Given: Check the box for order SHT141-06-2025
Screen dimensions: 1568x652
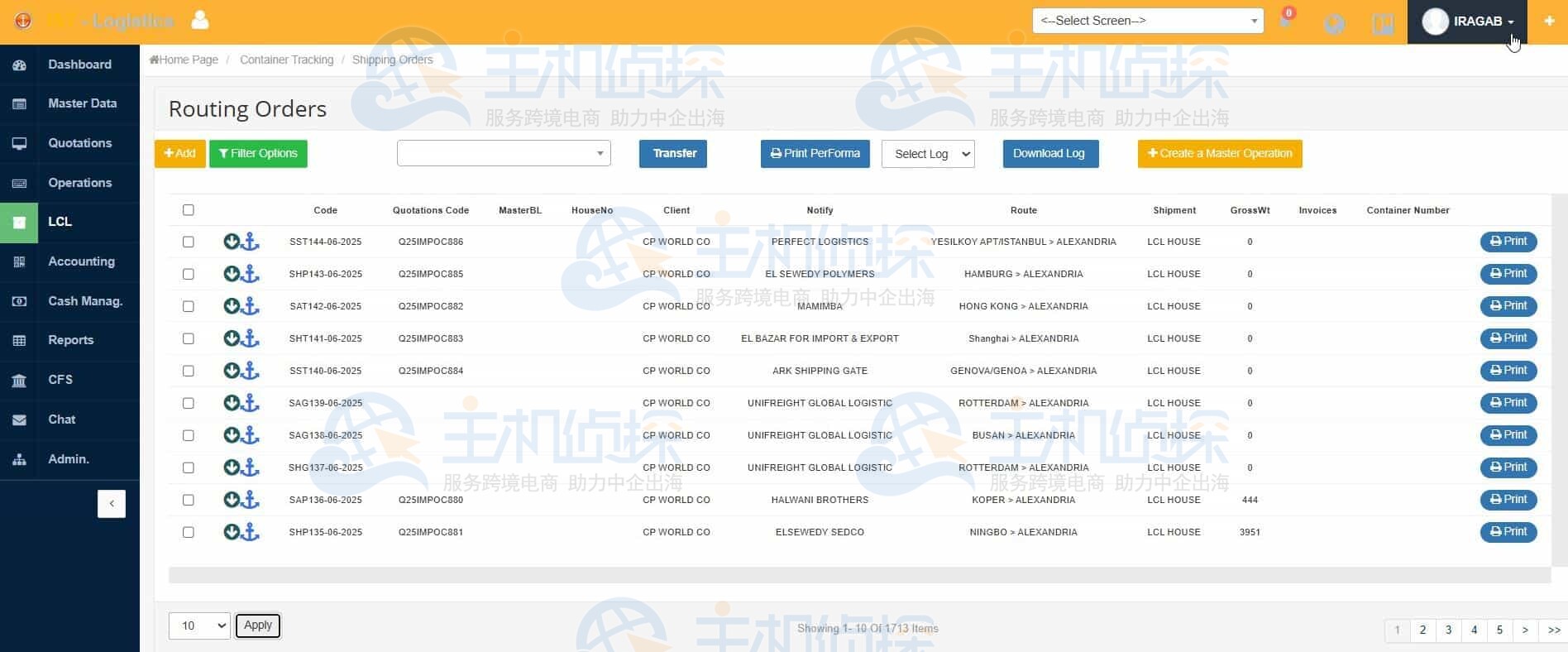Looking at the screenshot, I should [x=189, y=338].
